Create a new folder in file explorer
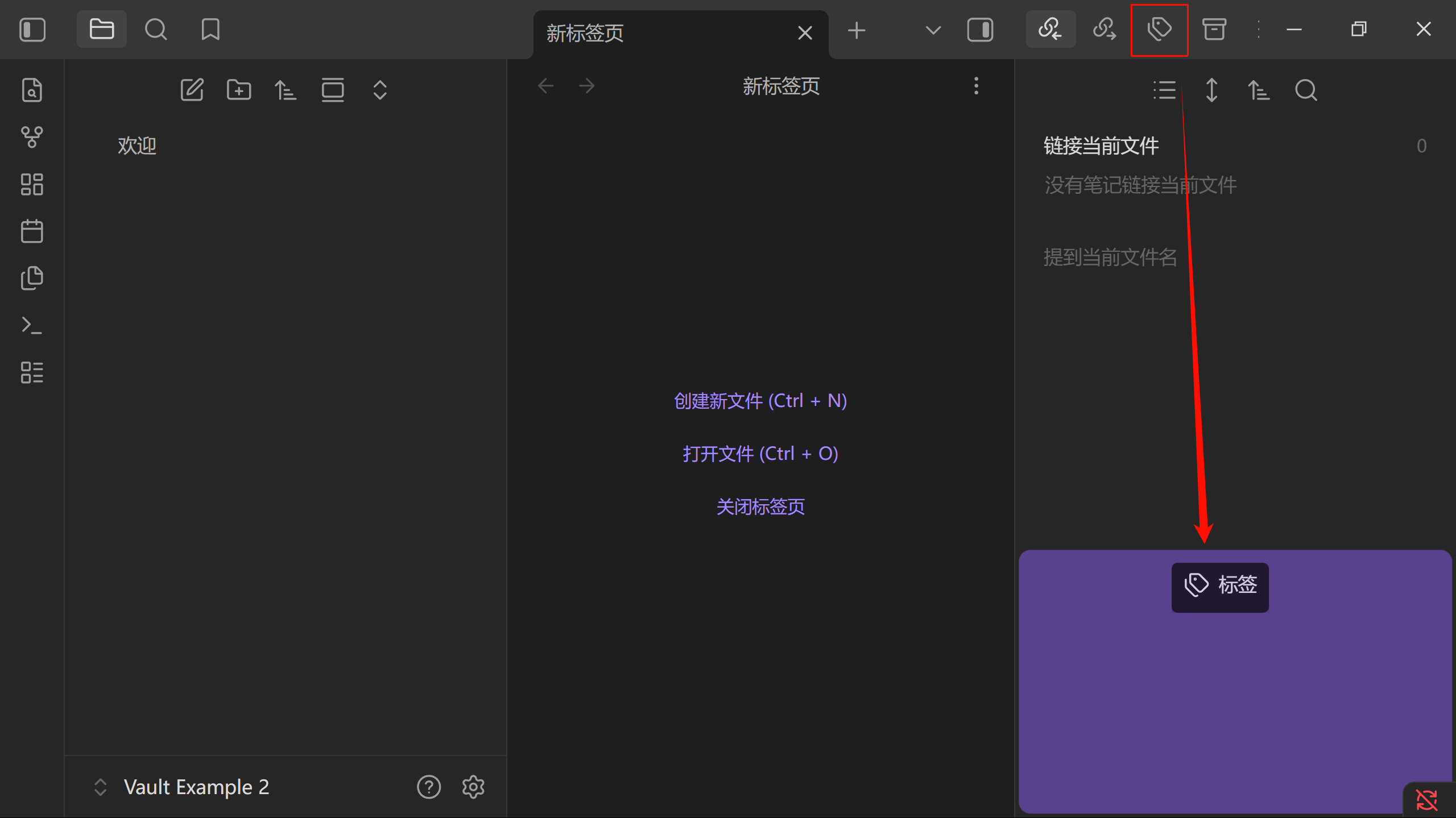 239,90
